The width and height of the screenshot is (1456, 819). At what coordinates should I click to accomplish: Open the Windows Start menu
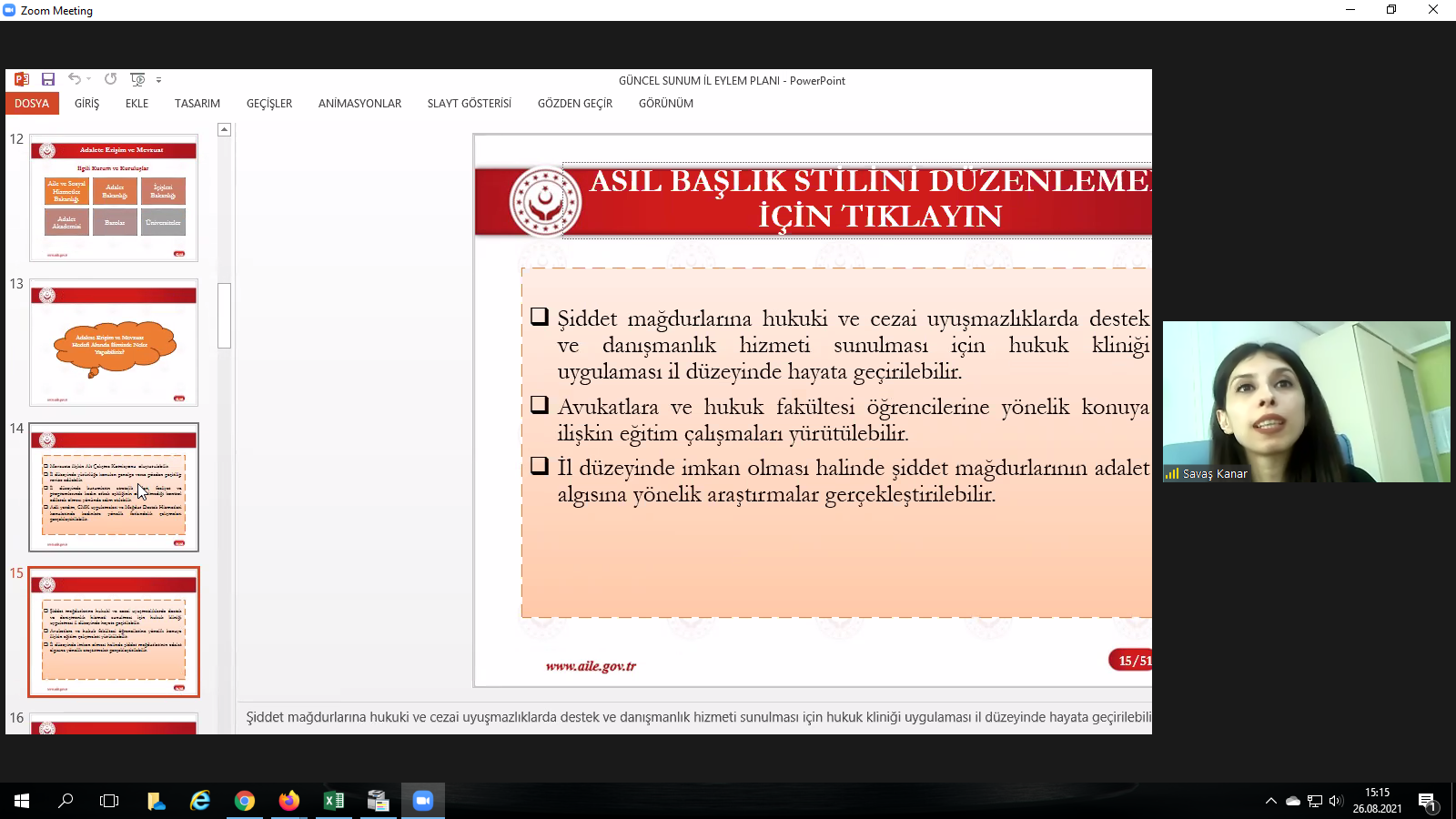pyautogui.click(x=22, y=801)
